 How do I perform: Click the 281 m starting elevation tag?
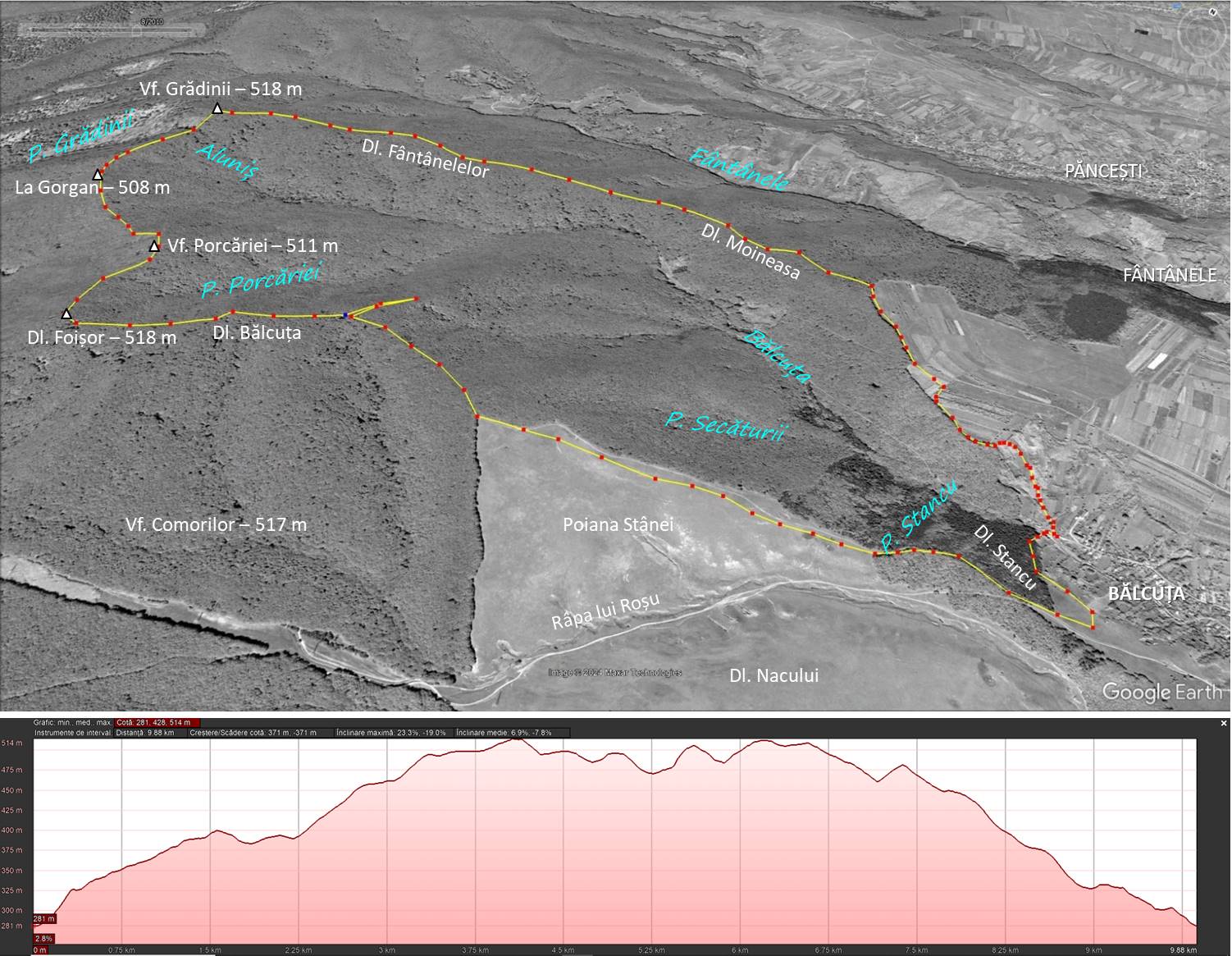pos(44,918)
